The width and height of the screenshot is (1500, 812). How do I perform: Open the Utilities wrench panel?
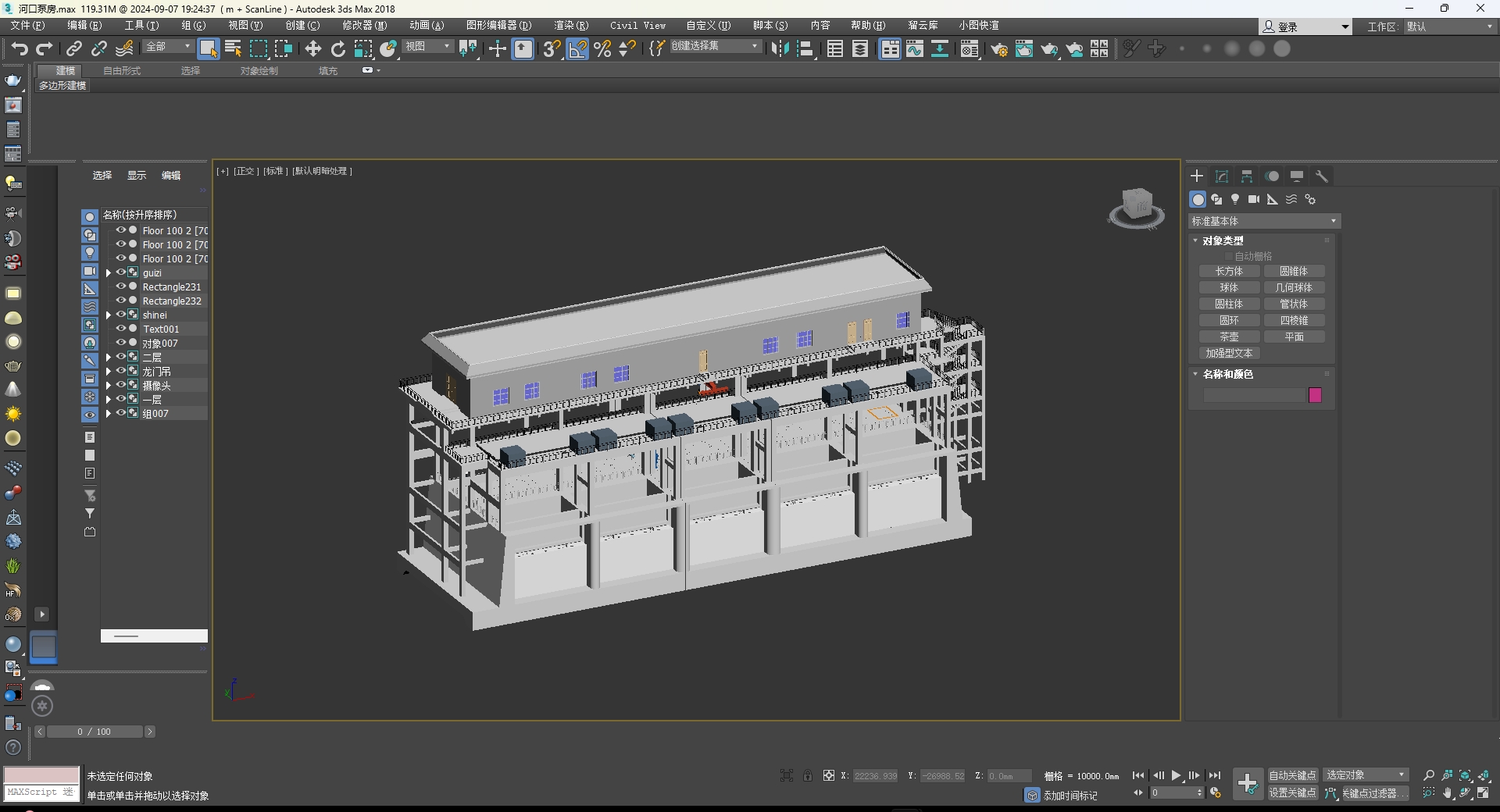(1322, 176)
